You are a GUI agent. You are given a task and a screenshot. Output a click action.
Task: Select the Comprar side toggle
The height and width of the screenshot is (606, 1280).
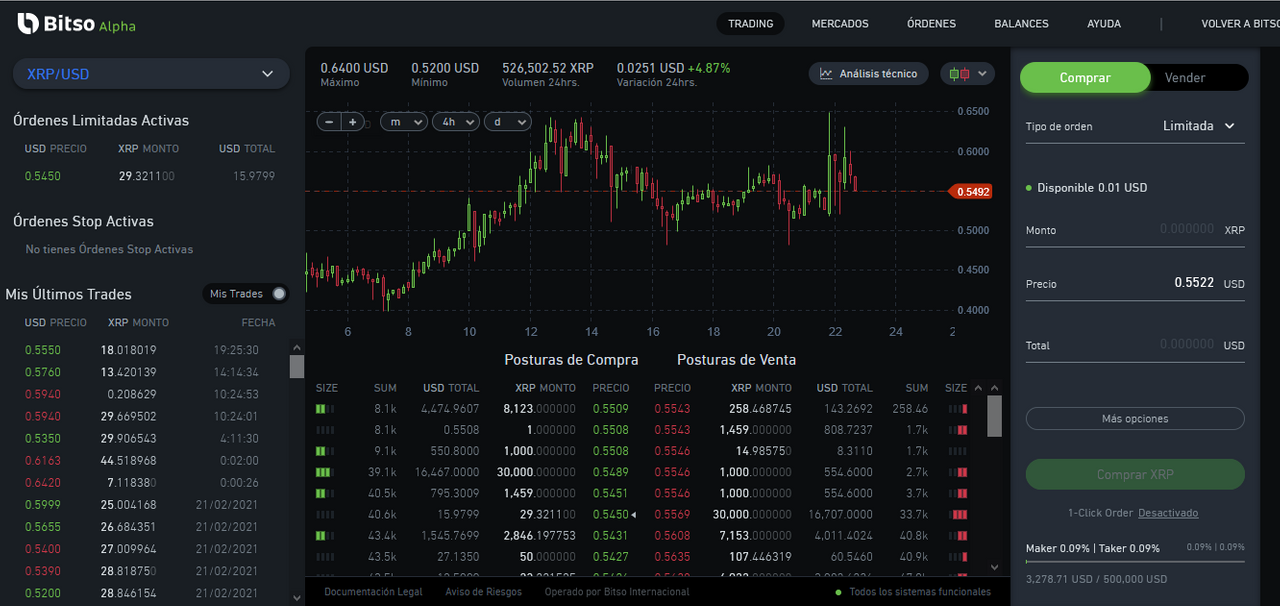pos(1085,78)
